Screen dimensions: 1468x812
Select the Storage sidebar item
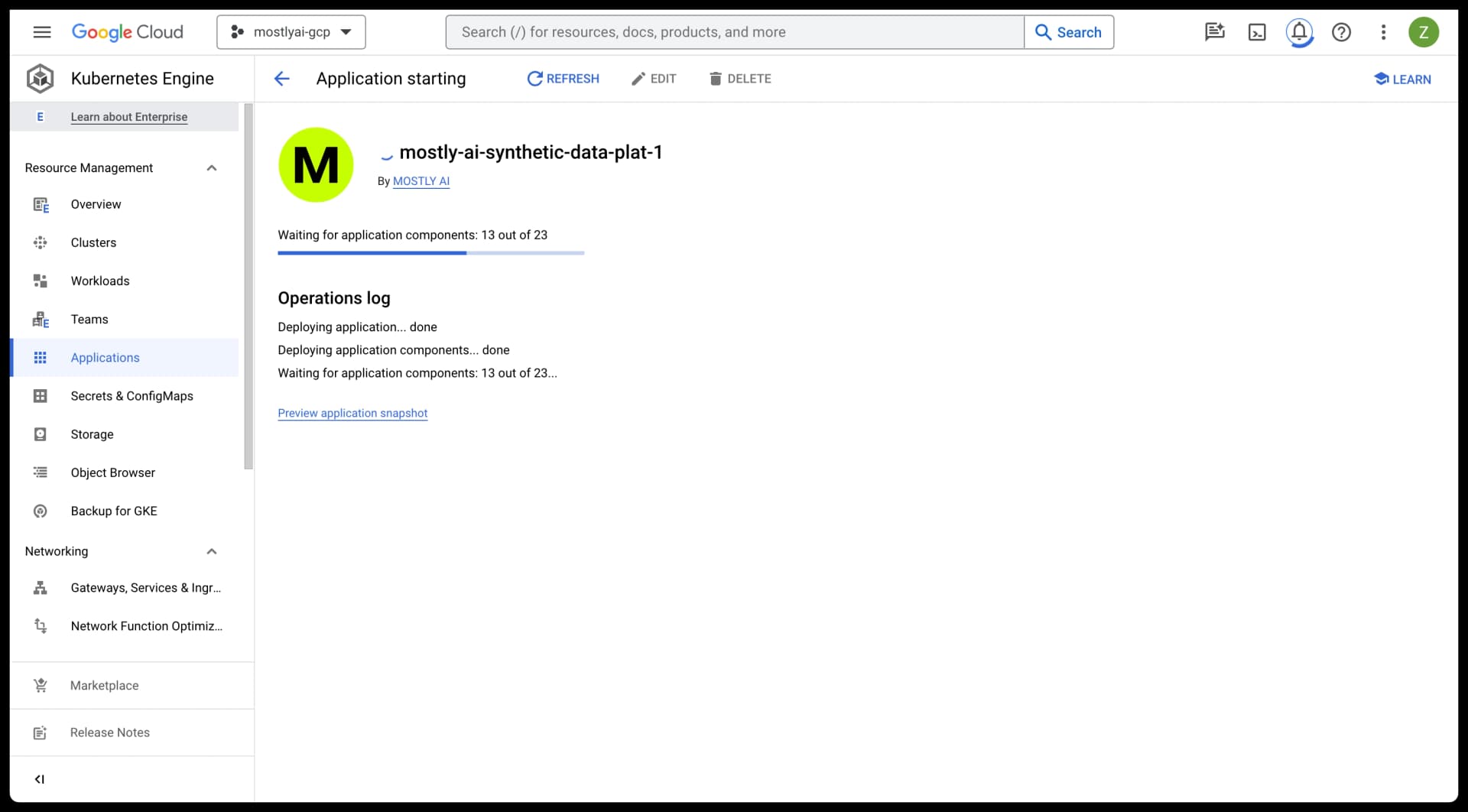pos(90,434)
